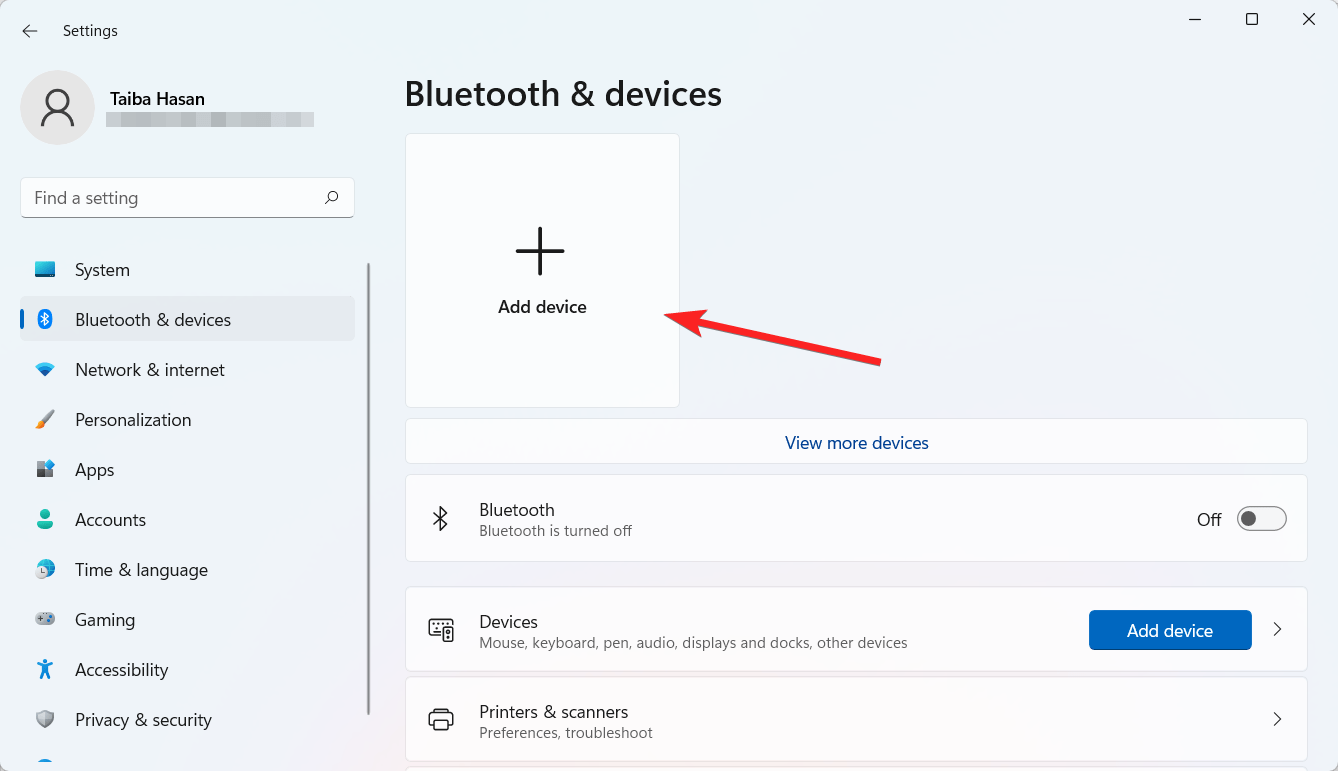
Task: Click the sidebar vertical scrollbar
Action: 369,489
